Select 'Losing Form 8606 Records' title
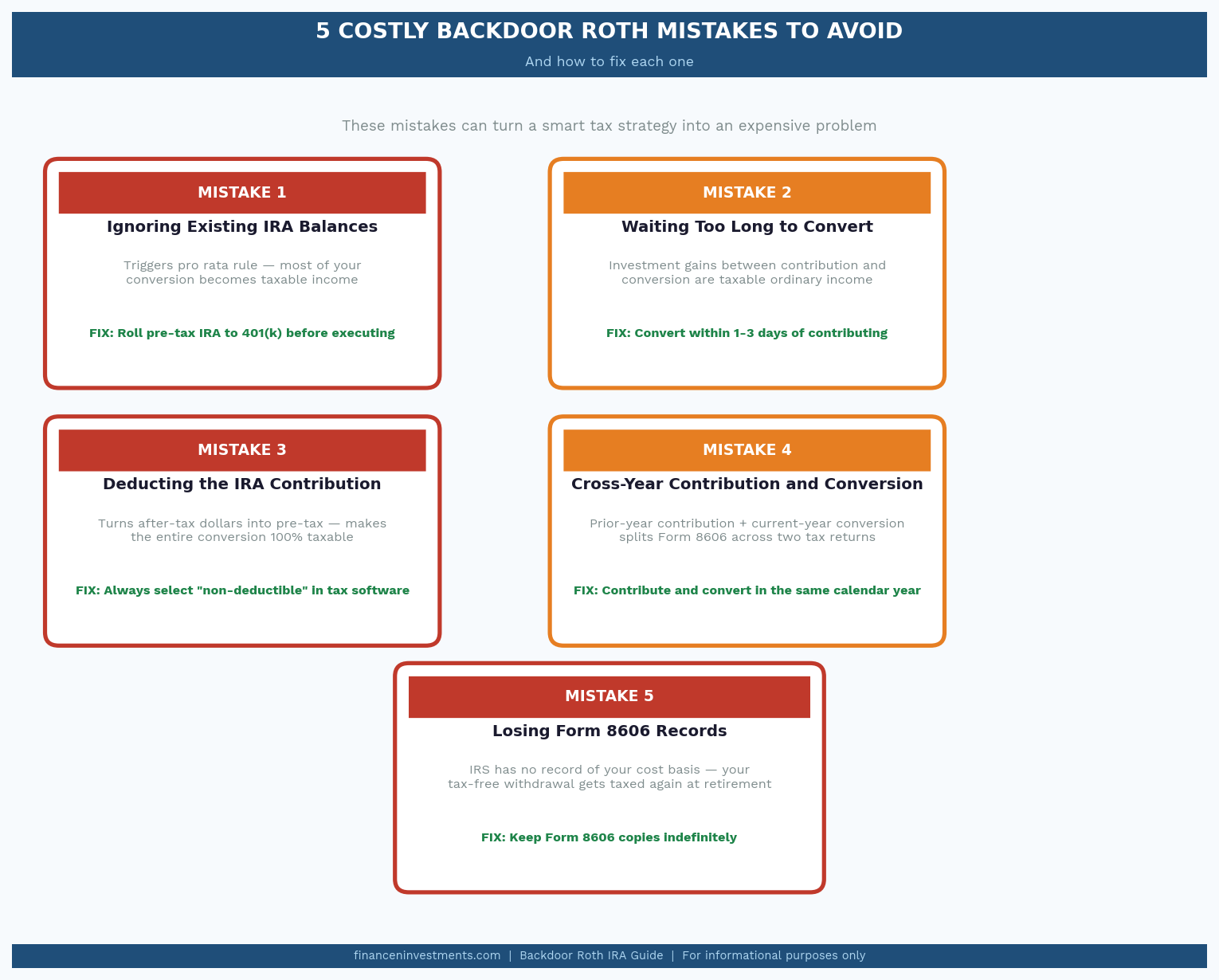Image resolution: width=1219 pixels, height=980 pixels. pos(609,731)
